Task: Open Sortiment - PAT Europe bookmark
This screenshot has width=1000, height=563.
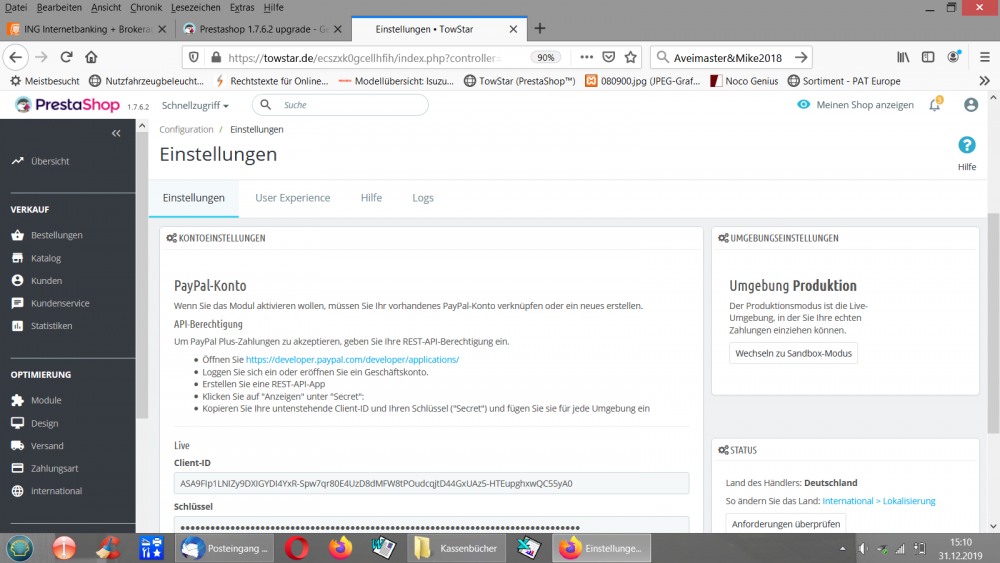Action: (x=844, y=81)
